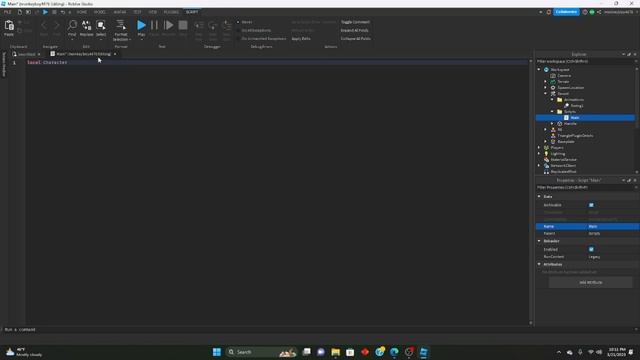640x360 pixels.
Task: Open the Find tool
Action: 72,28
